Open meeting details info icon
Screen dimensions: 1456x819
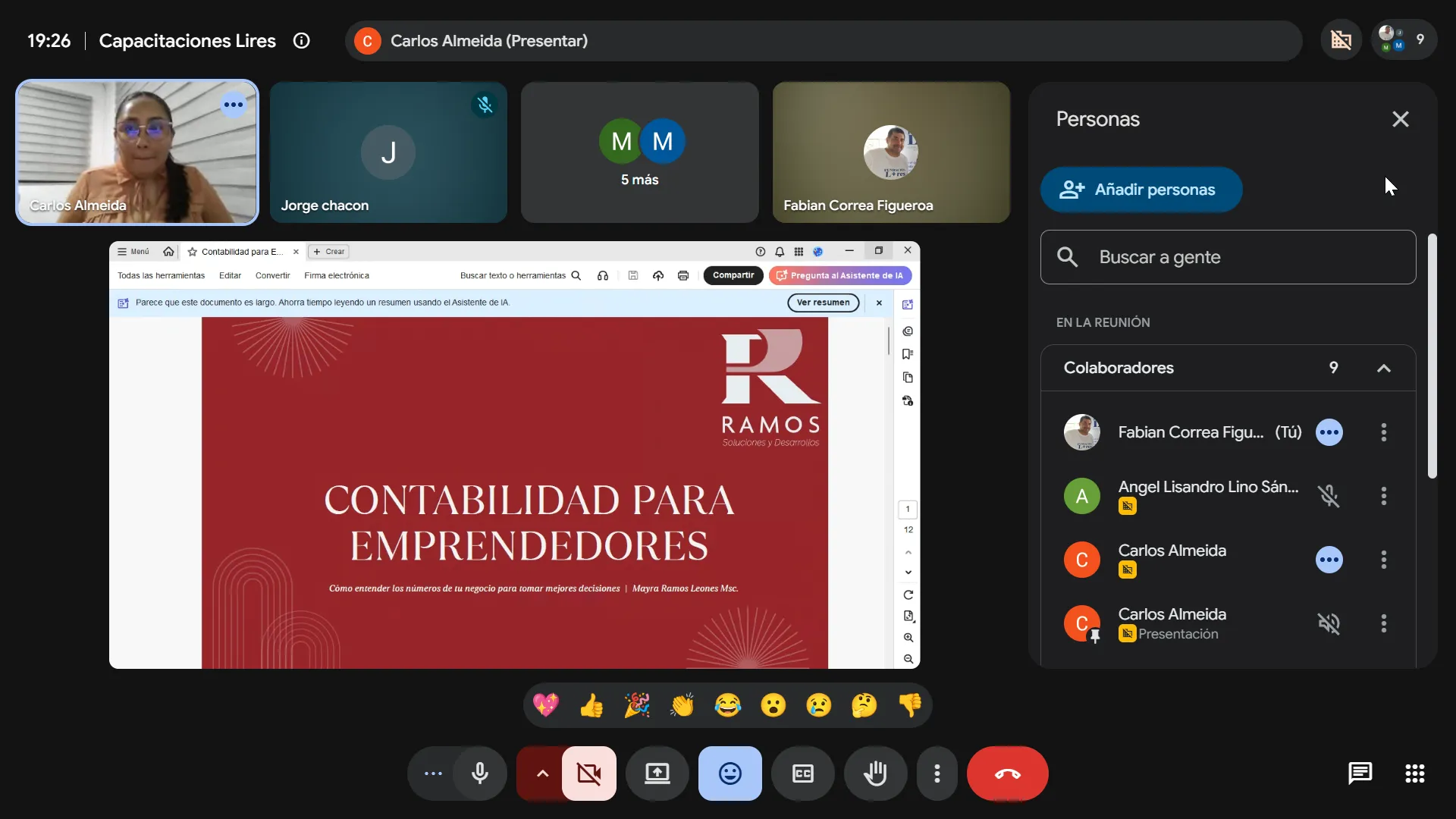tap(302, 41)
